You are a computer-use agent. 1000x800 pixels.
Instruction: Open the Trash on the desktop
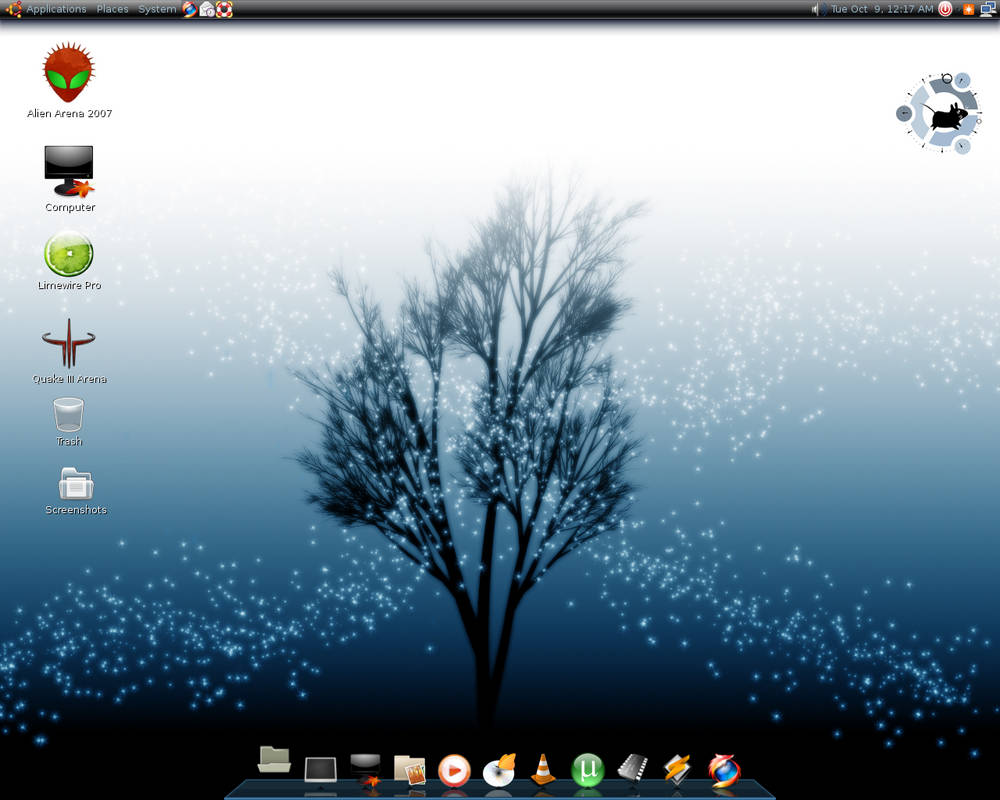tap(68, 415)
